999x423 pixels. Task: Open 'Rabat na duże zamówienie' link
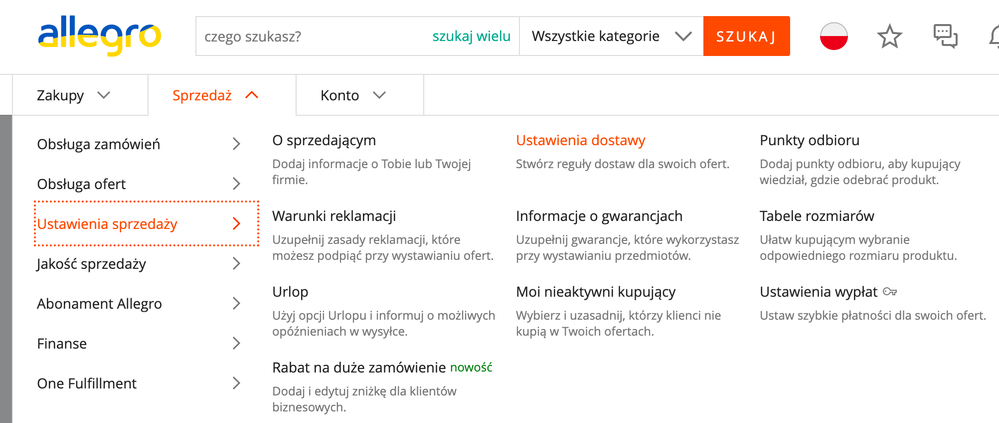(x=359, y=368)
